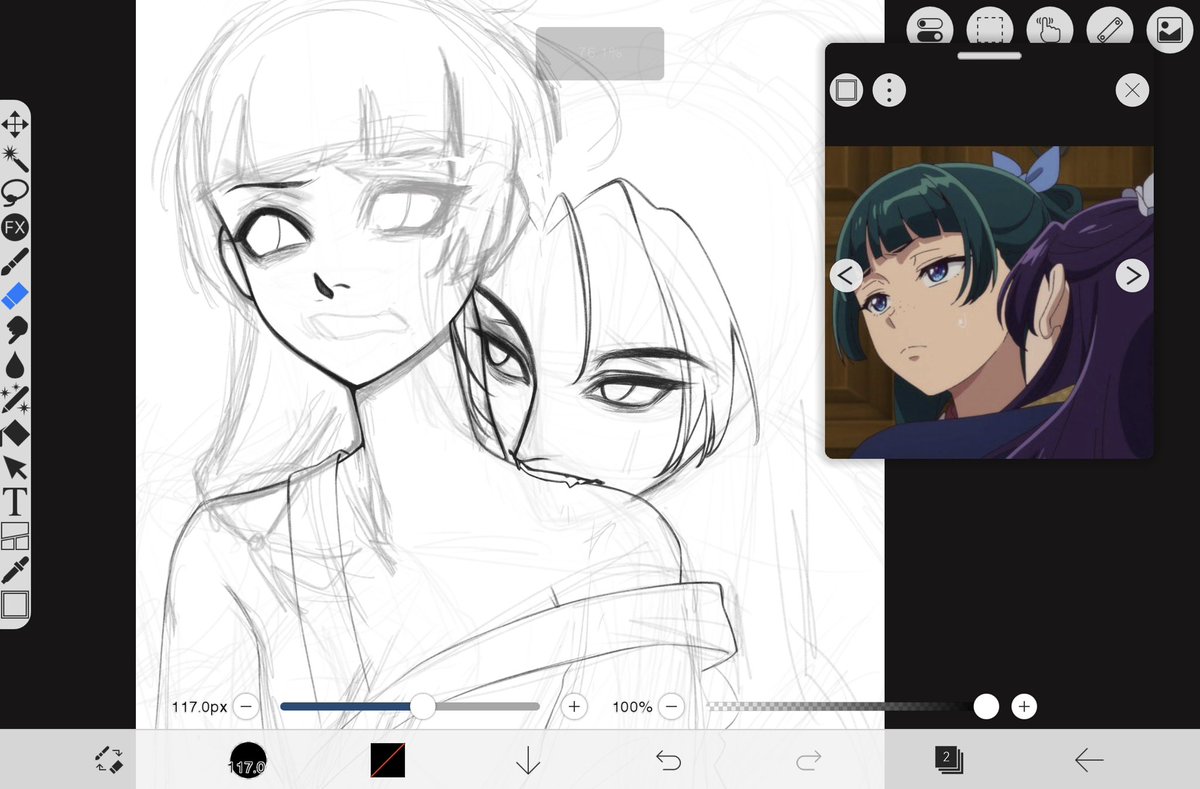Click the brush thickness slider track

click(410, 707)
